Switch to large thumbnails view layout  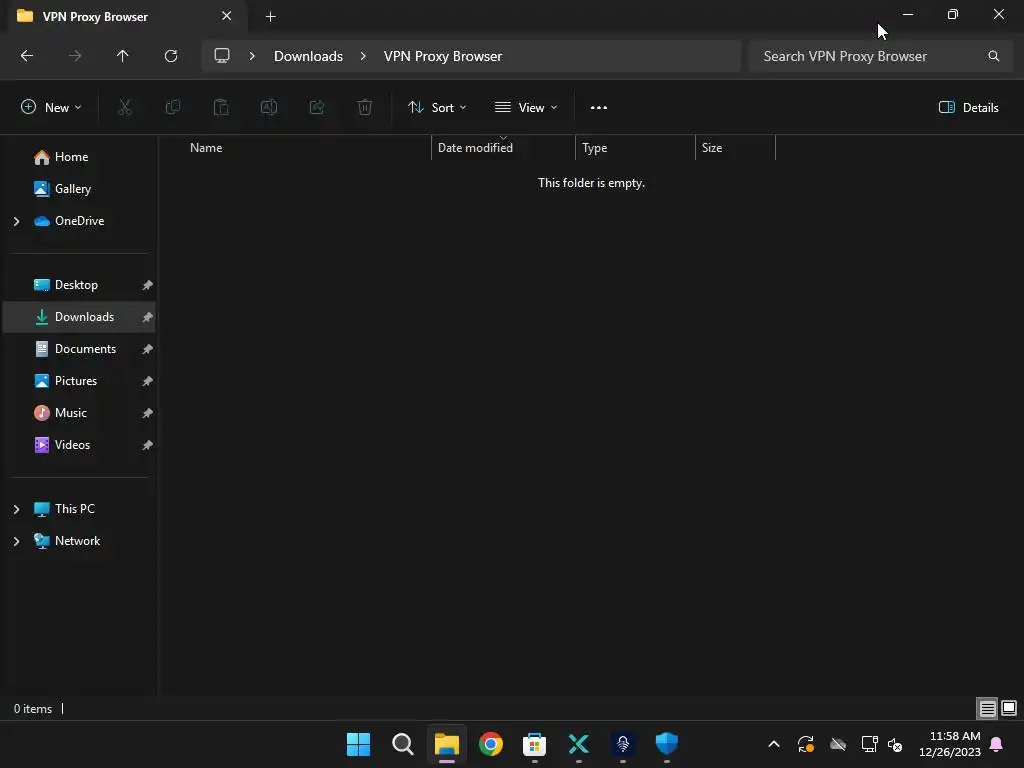click(x=1009, y=708)
